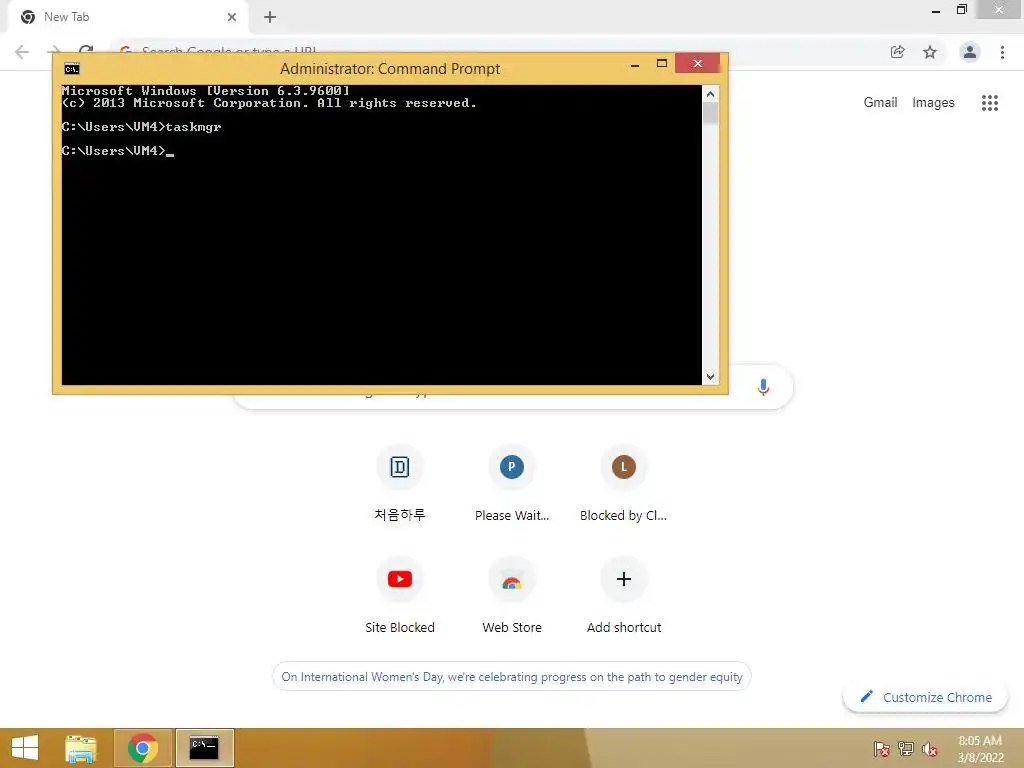
Task: Open File Explorer from taskbar
Action: (x=81, y=748)
